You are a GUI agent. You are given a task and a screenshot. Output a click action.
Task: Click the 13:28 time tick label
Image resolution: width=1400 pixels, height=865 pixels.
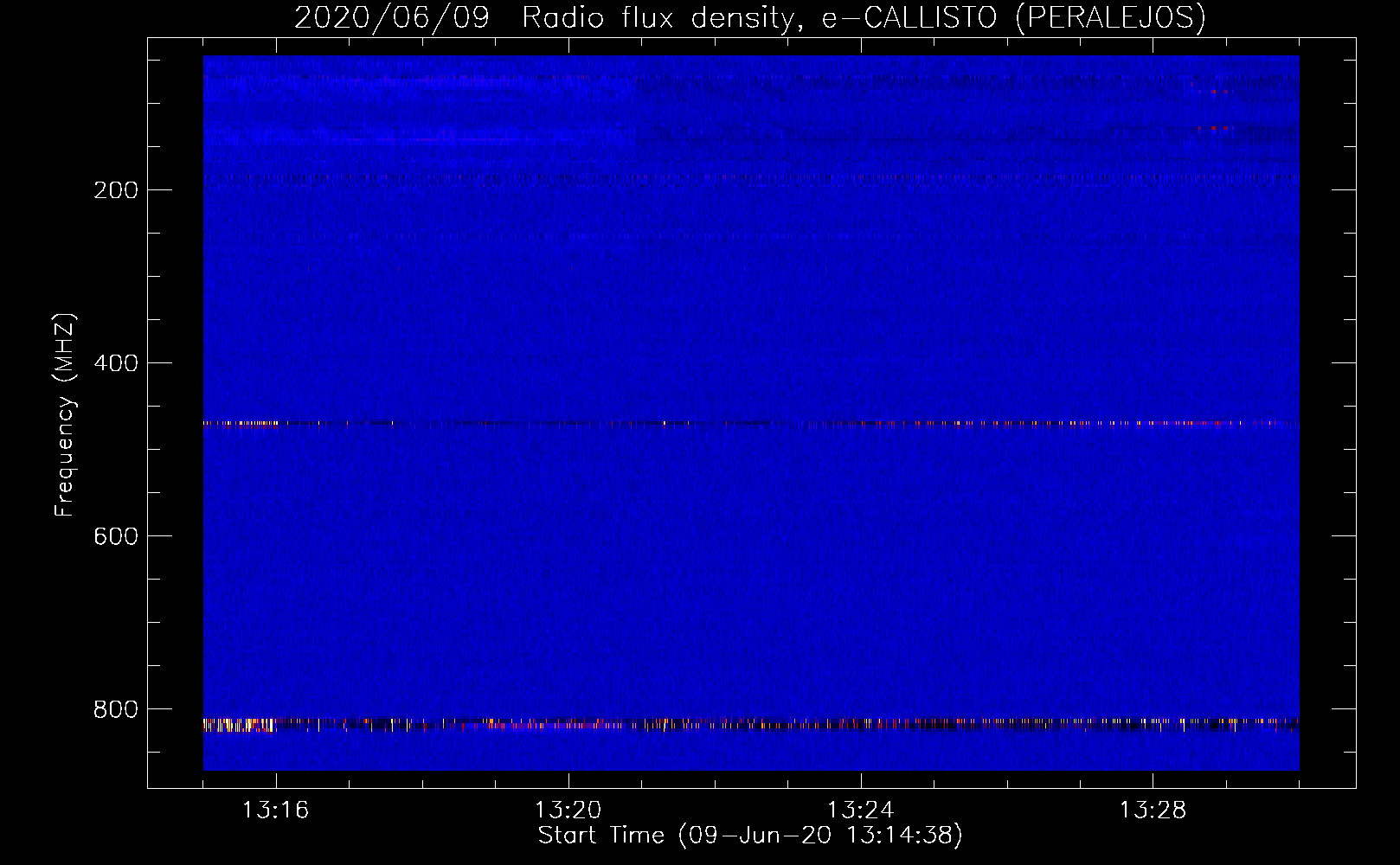click(x=1153, y=811)
